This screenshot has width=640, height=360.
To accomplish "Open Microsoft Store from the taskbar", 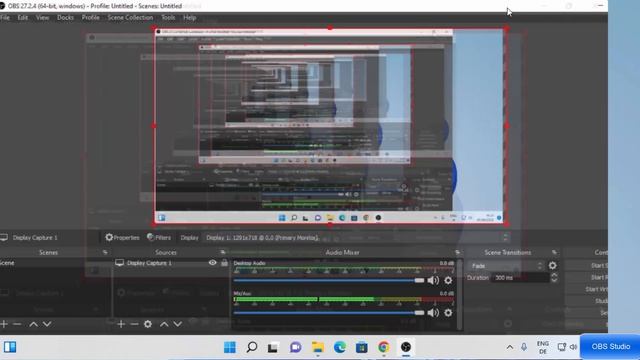I will pos(362,347).
